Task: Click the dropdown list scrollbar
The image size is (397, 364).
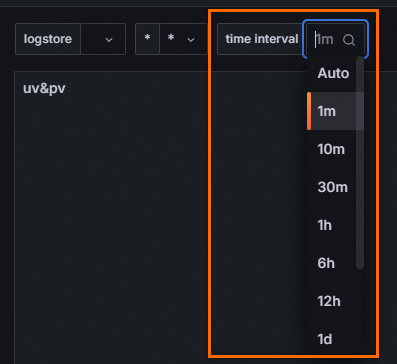Action: point(360,162)
